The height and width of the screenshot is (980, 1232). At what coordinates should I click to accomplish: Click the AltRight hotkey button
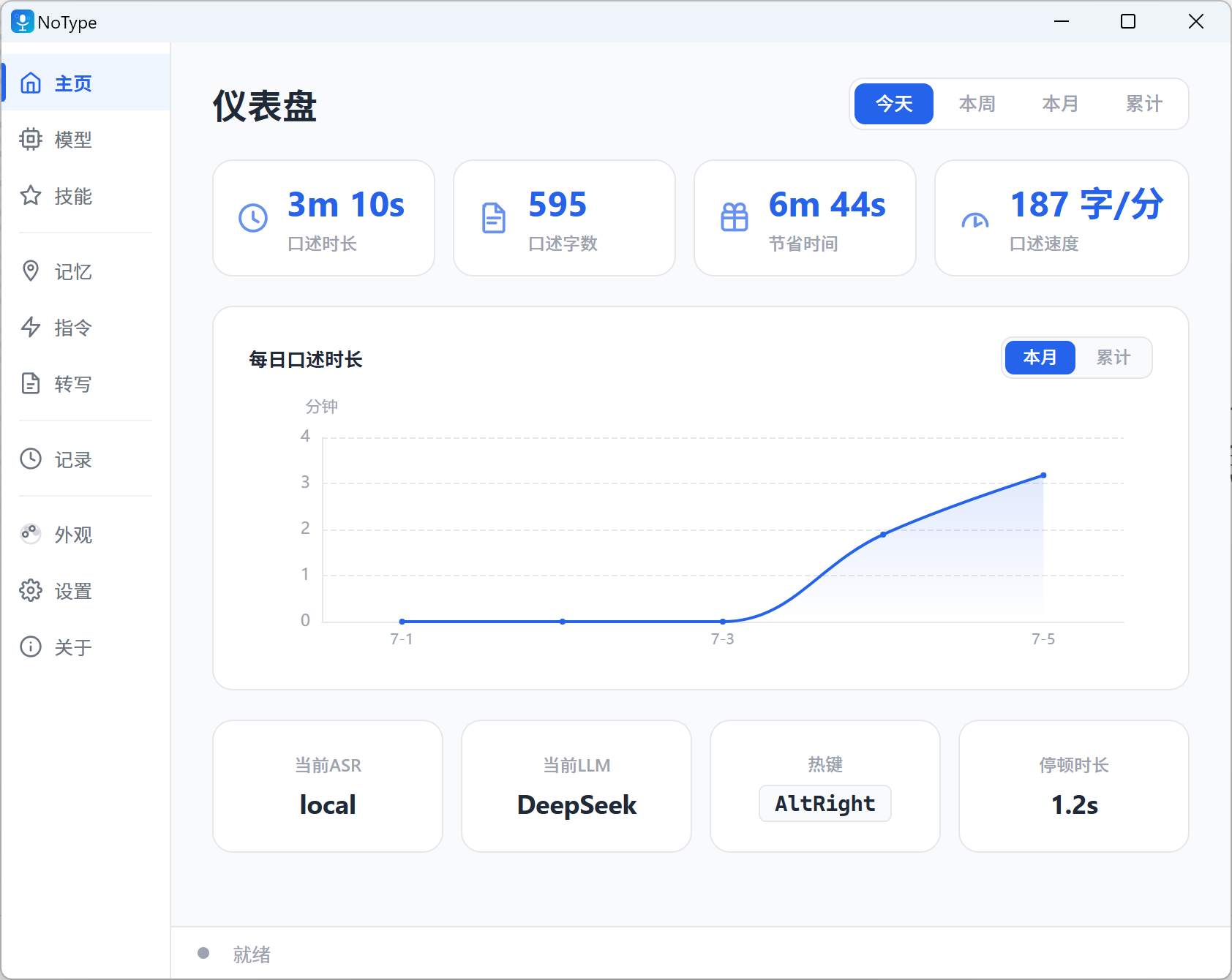pos(825,804)
